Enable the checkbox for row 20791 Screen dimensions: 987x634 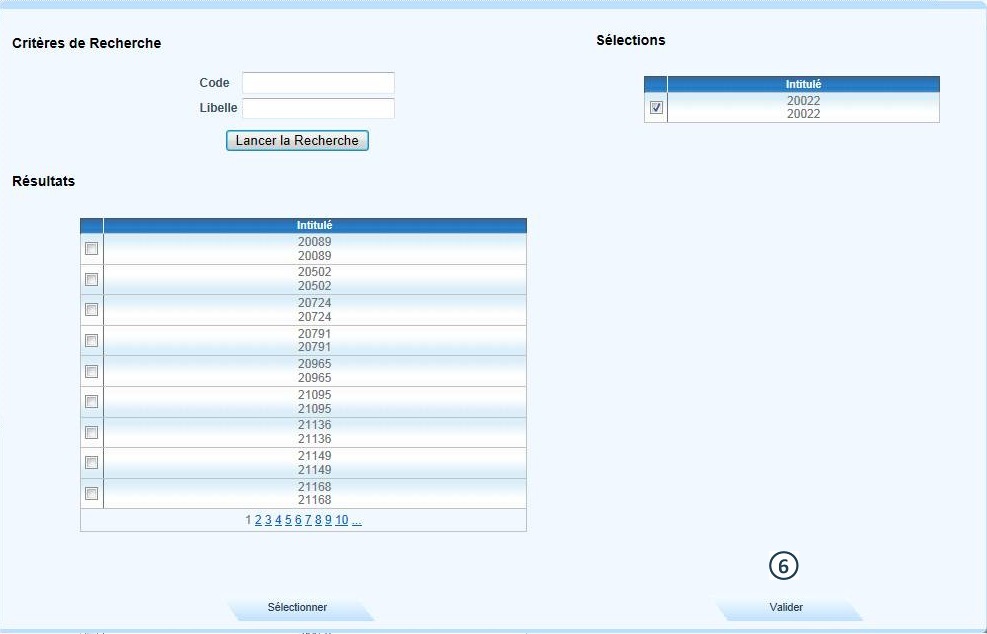pos(92,340)
